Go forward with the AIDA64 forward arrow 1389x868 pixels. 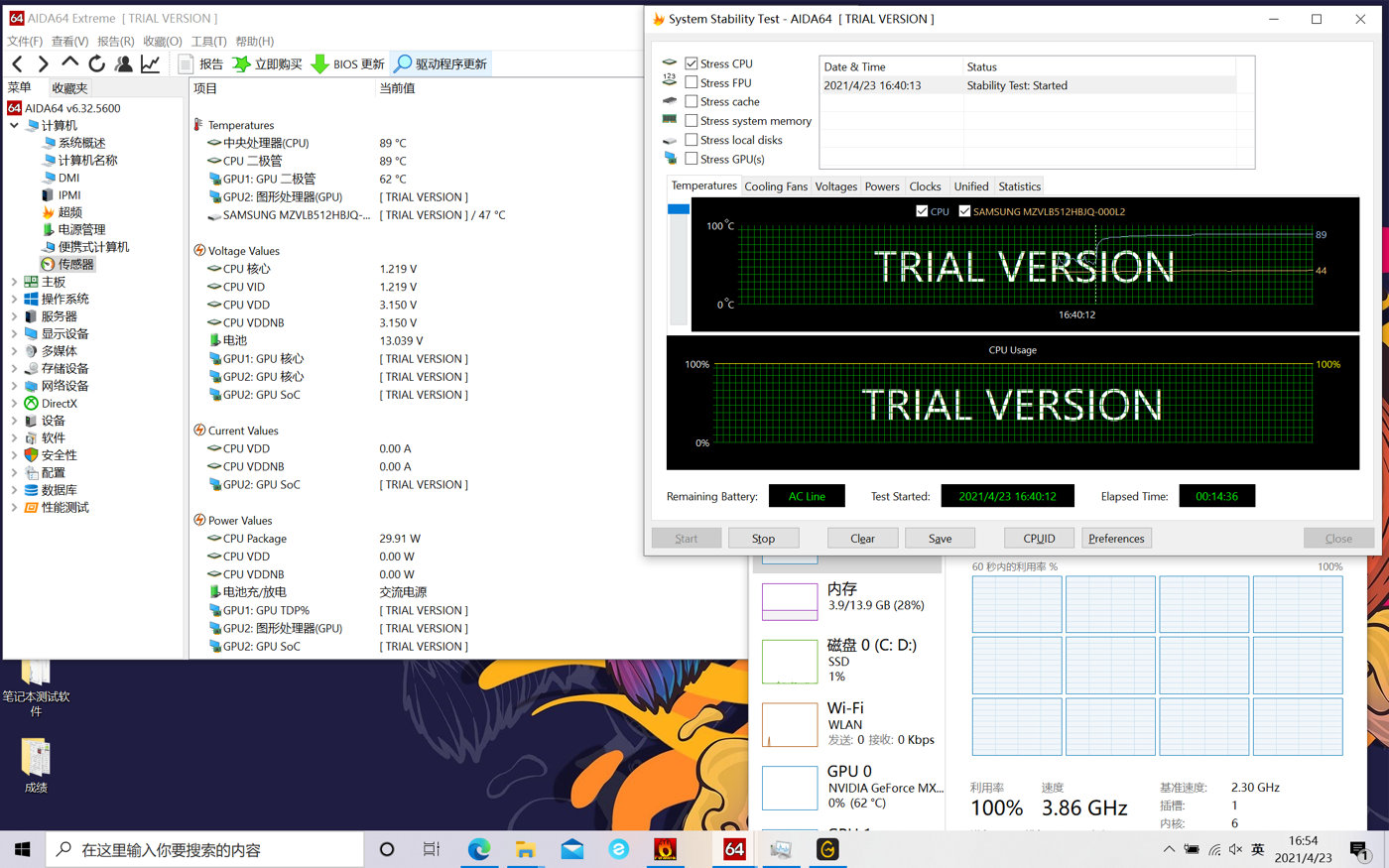click(44, 64)
